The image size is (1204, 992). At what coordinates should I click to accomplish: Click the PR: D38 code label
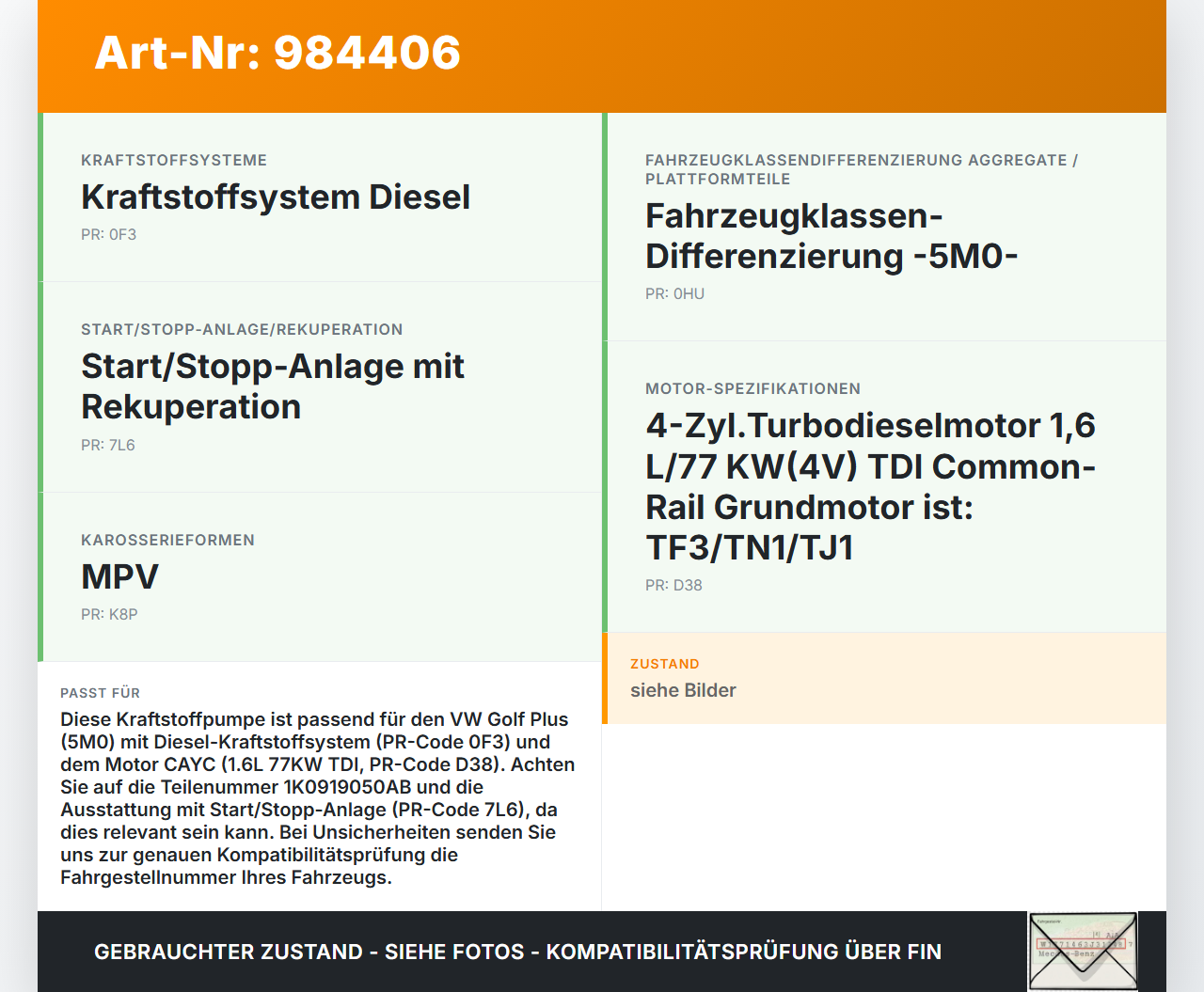[672, 585]
